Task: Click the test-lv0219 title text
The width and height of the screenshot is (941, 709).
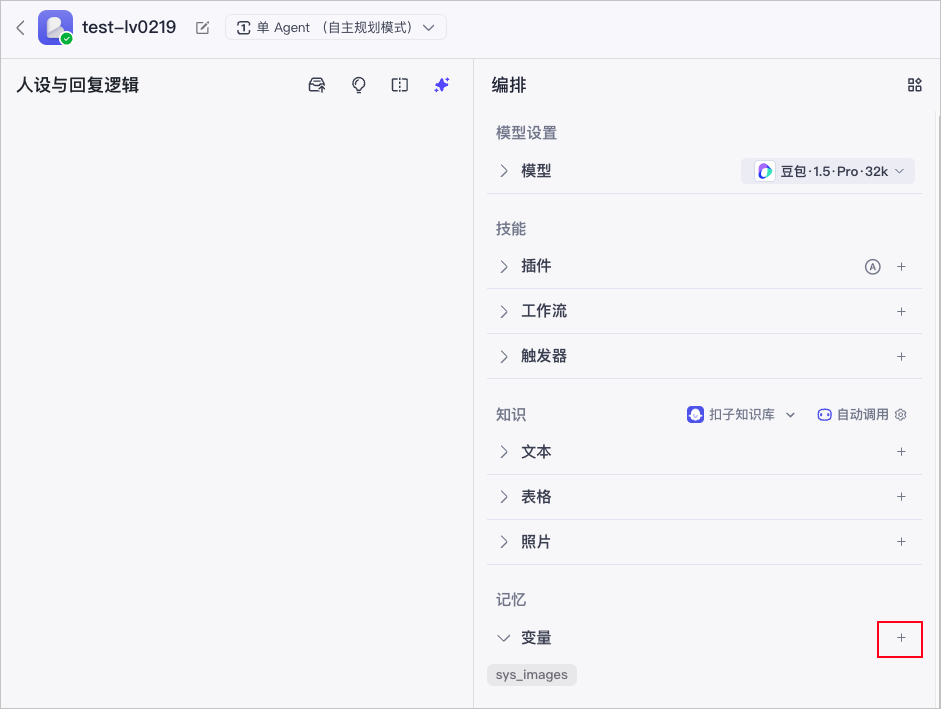Action: coord(129,28)
